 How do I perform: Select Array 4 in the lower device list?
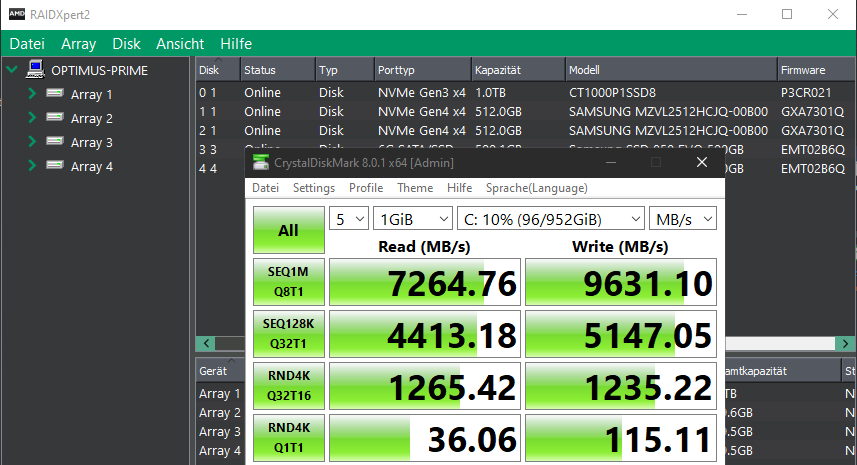click(220, 451)
